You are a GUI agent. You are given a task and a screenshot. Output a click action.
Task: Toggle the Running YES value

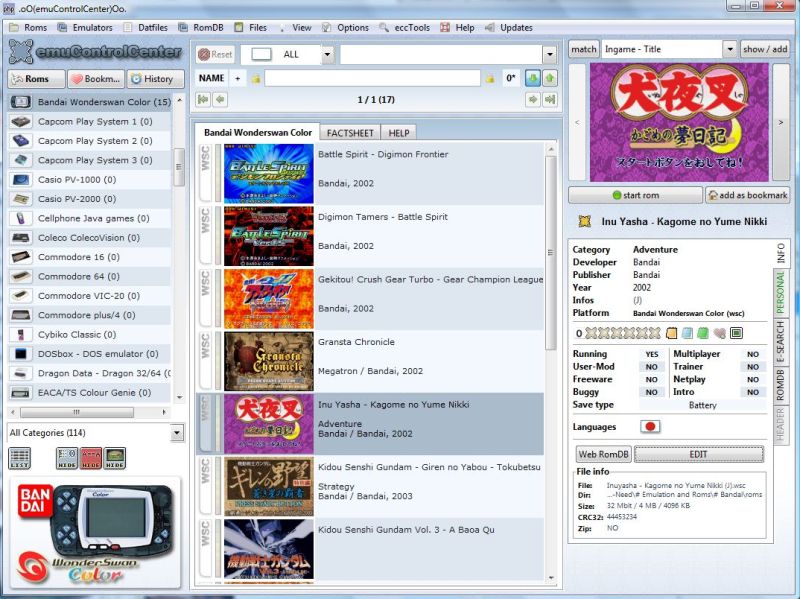(652, 354)
